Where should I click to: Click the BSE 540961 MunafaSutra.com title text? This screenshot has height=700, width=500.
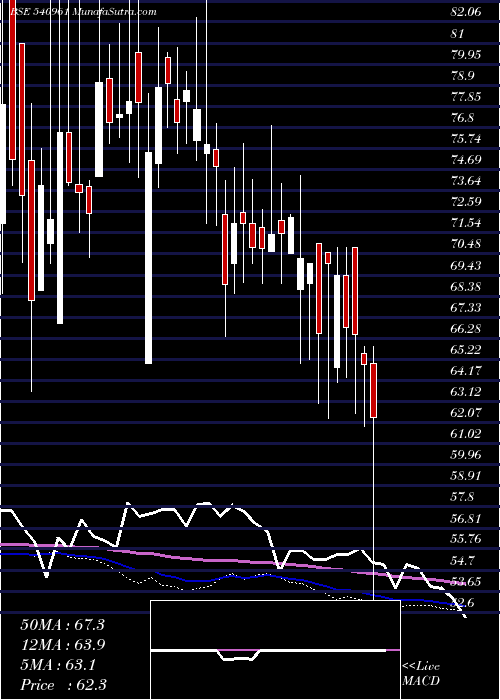pyautogui.click(x=83, y=12)
